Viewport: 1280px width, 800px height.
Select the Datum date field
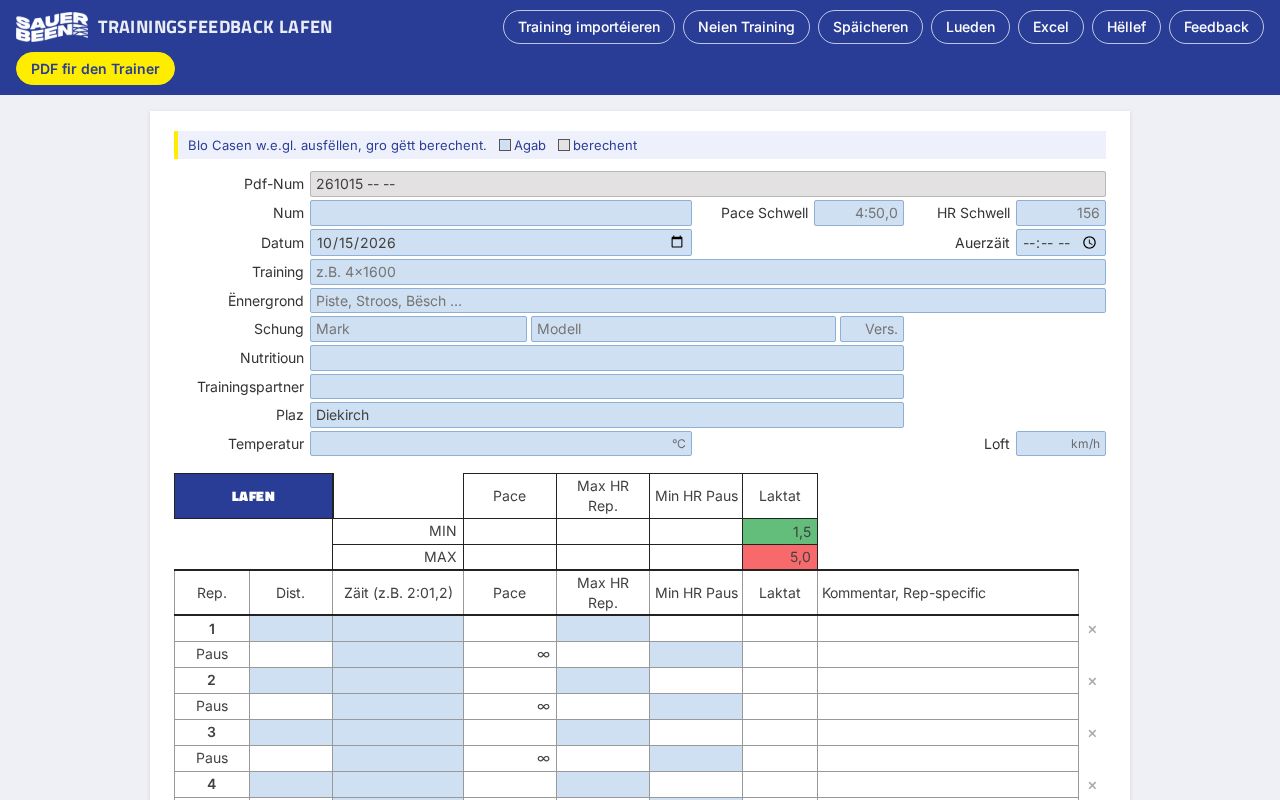pyautogui.click(x=501, y=242)
